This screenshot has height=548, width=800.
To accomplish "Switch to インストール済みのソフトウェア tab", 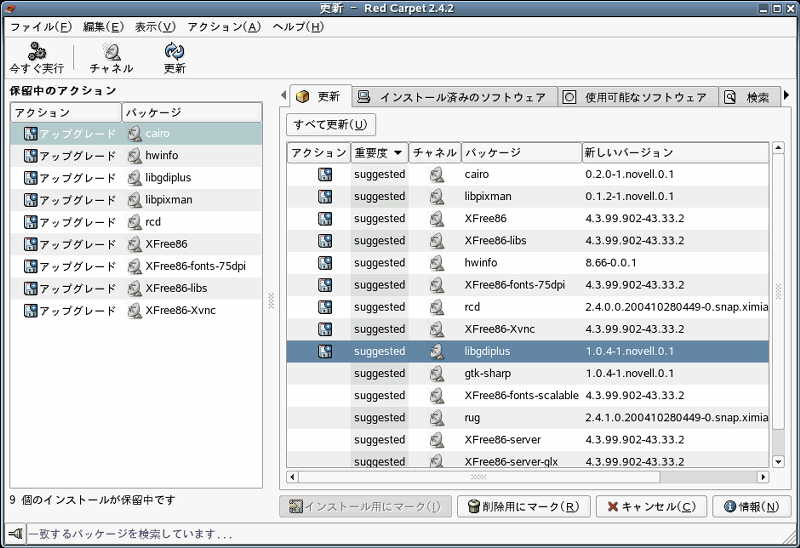I will [x=454, y=97].
